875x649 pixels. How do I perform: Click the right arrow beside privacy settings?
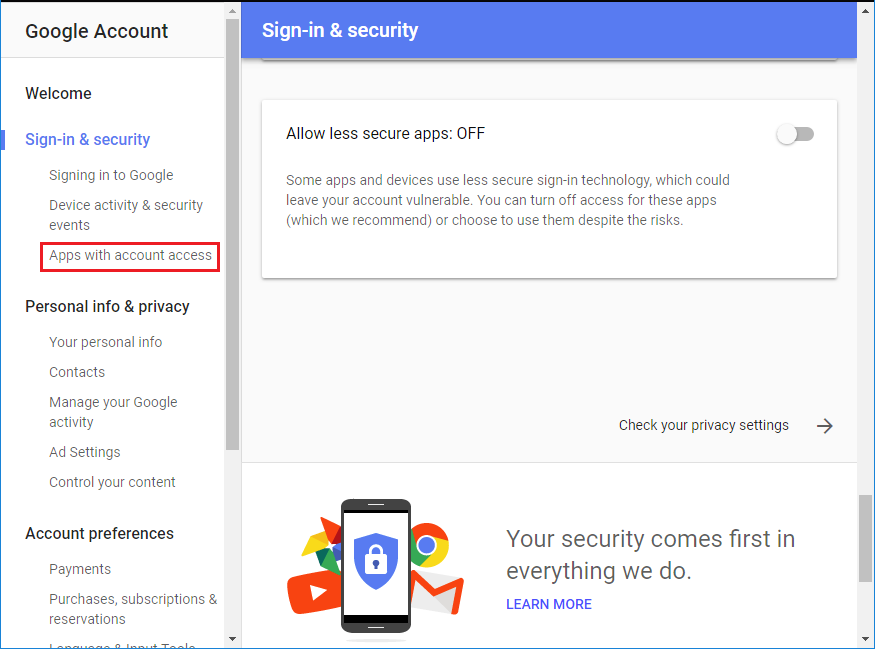click(x=824, y=426)
